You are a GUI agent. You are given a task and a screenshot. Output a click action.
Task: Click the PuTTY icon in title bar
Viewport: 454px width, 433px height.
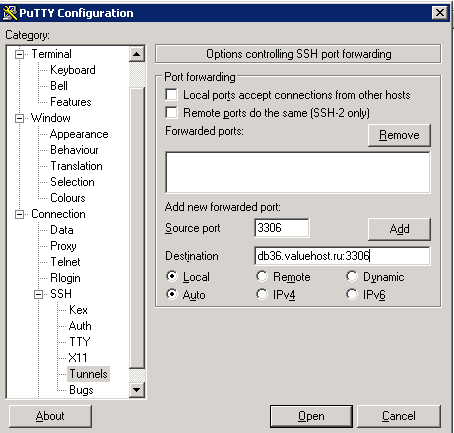(9, 13)
